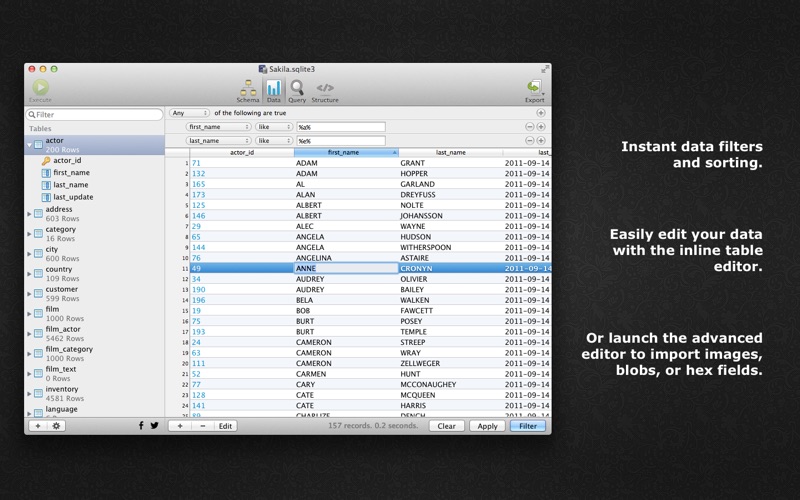The image size is (800, 500).
Task: Click the Sakila.sqlite3 document icon
Action: pos(263,69)
